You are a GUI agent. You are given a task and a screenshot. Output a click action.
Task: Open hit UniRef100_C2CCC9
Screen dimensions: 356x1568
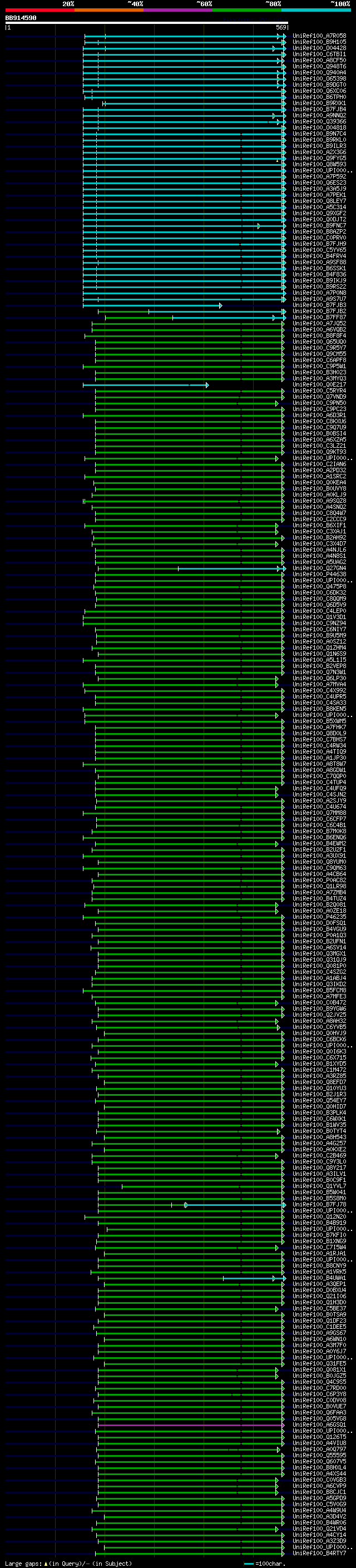tap(319, 519)
